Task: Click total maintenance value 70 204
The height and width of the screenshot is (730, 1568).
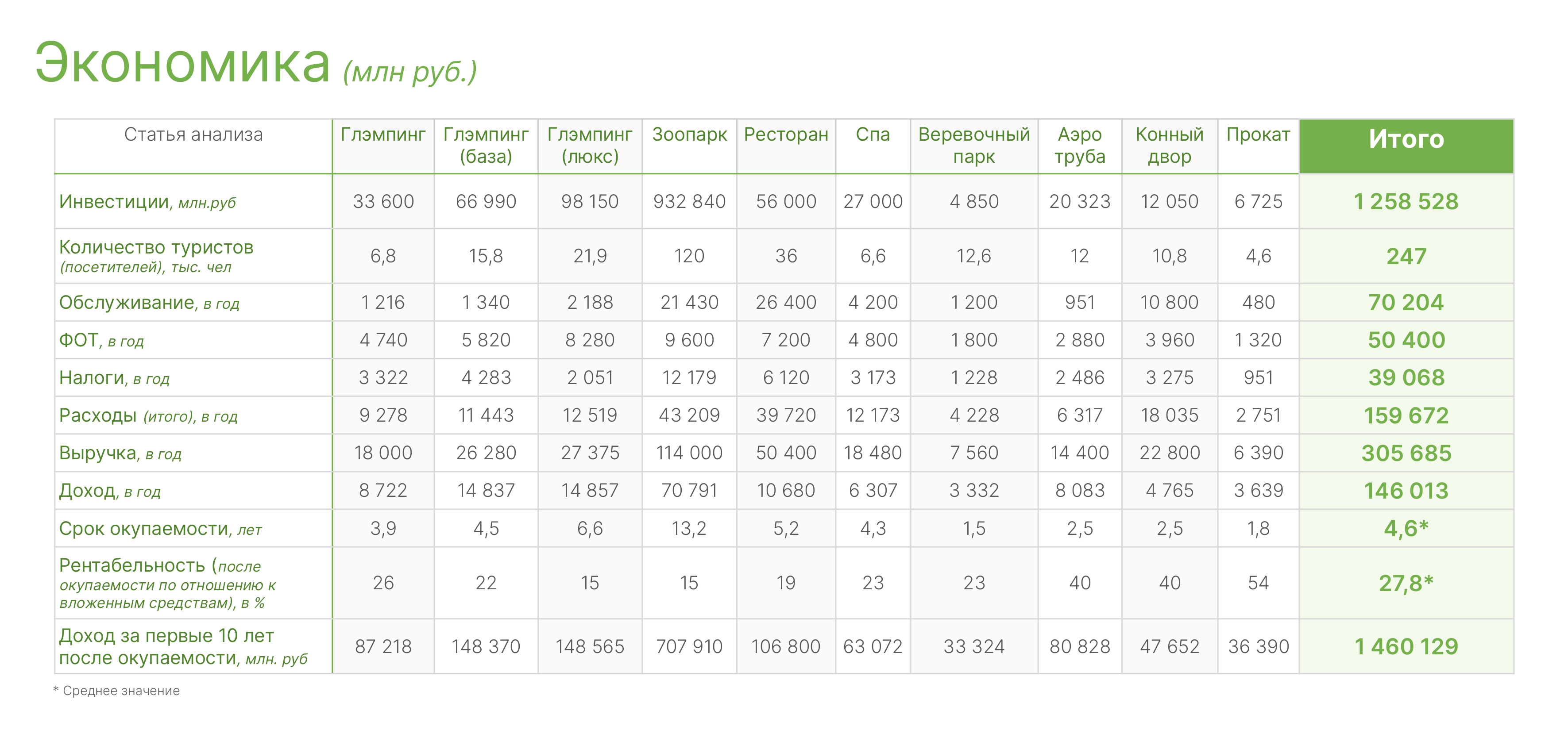Action: pos(1406,302)
